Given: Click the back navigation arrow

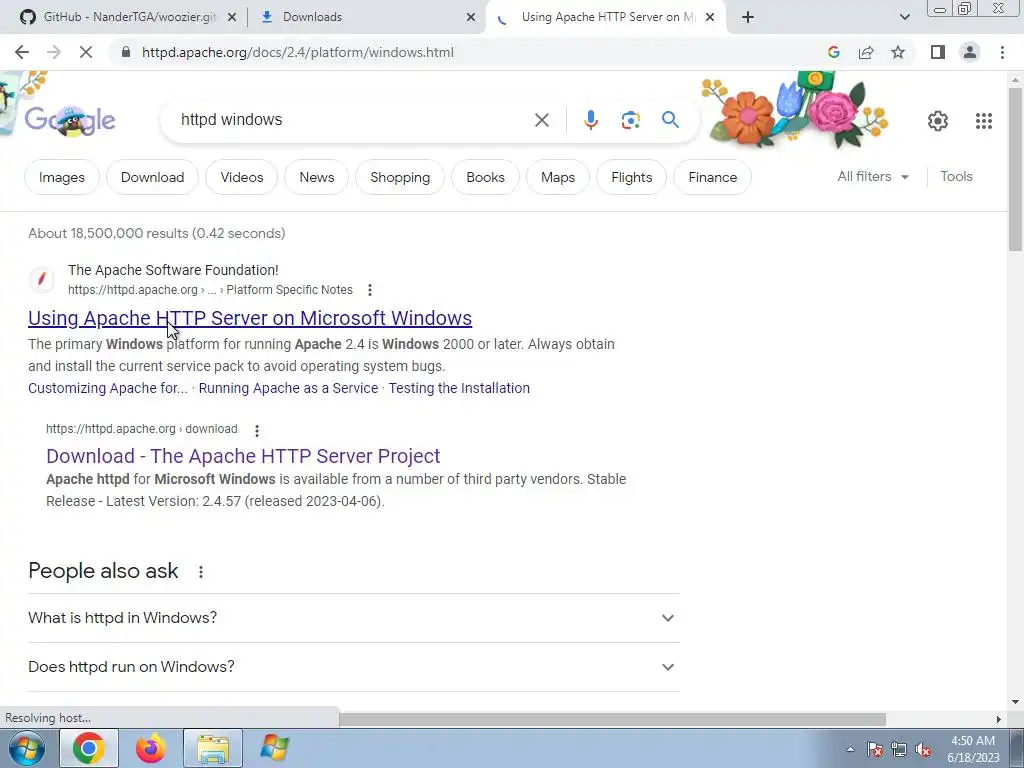Looking at the screenshot, I should [22, 52].
